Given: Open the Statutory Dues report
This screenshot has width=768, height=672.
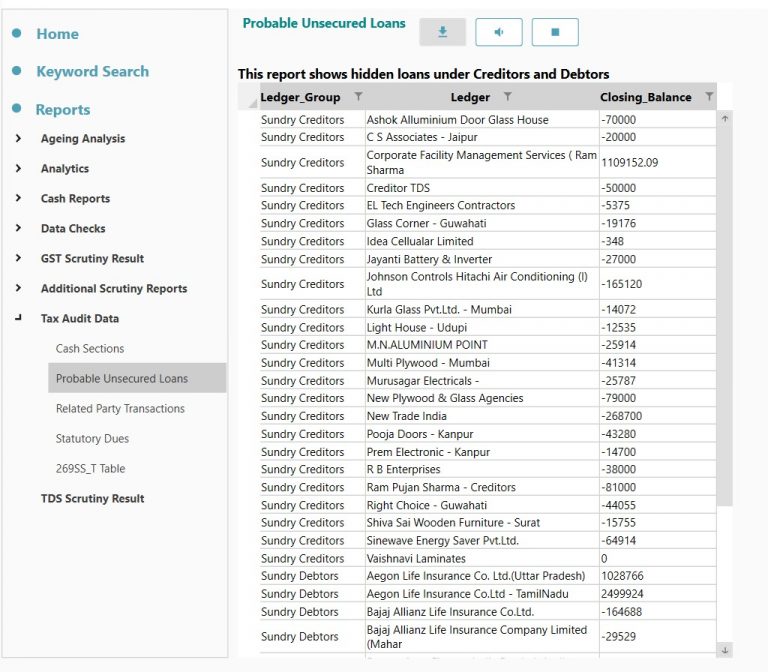Looking at the screenshot, I should tap(92, 438).
